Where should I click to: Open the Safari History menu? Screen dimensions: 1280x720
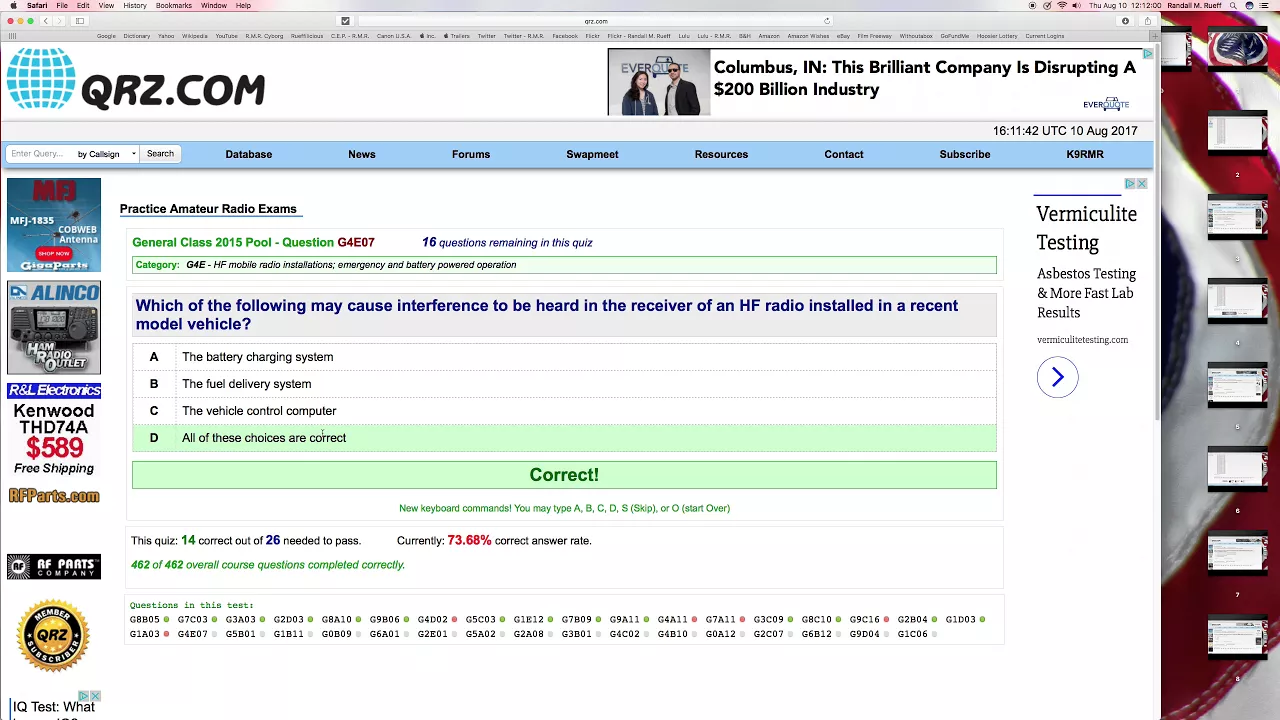point(135,6)
